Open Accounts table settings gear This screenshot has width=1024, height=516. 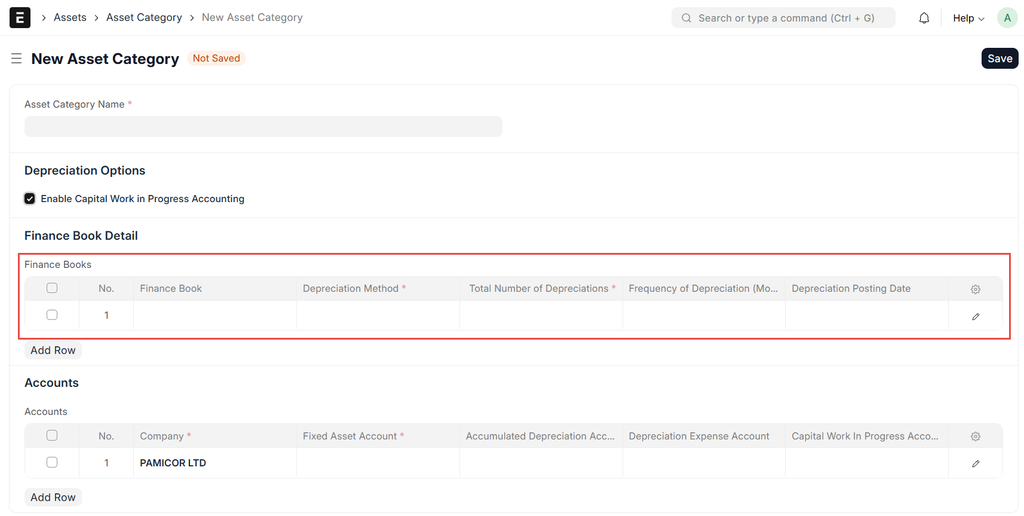click(975, 437)
